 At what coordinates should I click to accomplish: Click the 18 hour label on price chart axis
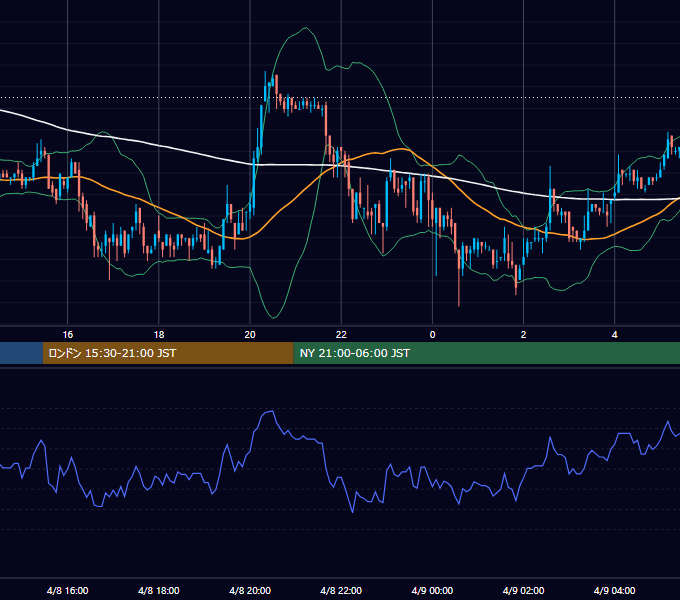tap(159, 335)
